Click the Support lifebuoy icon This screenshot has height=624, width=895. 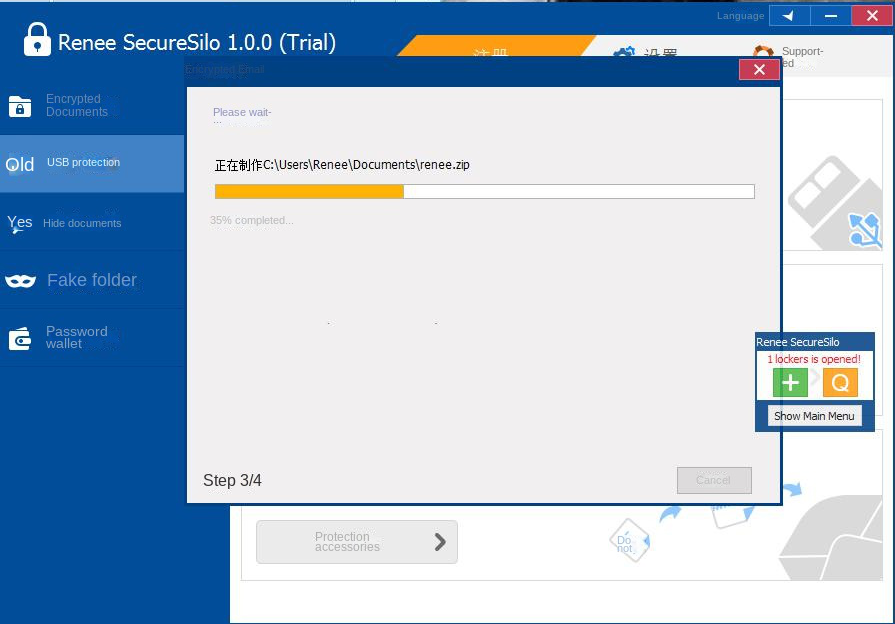tap(764, 54)
